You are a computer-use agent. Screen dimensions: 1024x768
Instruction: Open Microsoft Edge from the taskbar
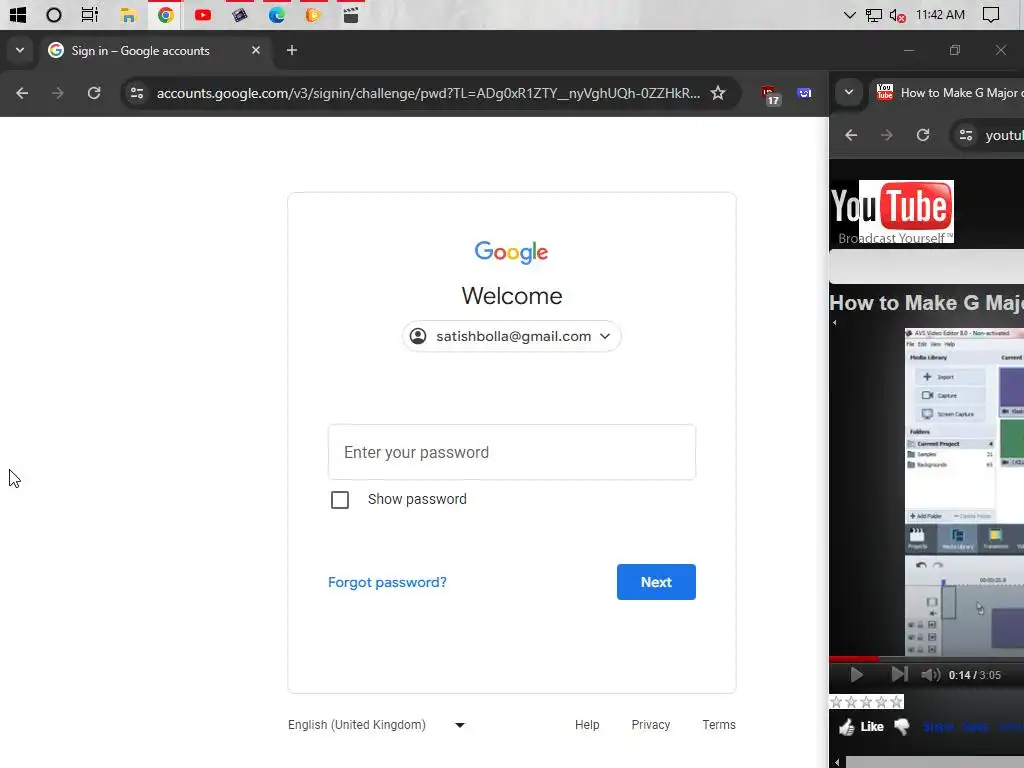click(x=277, y=14)
